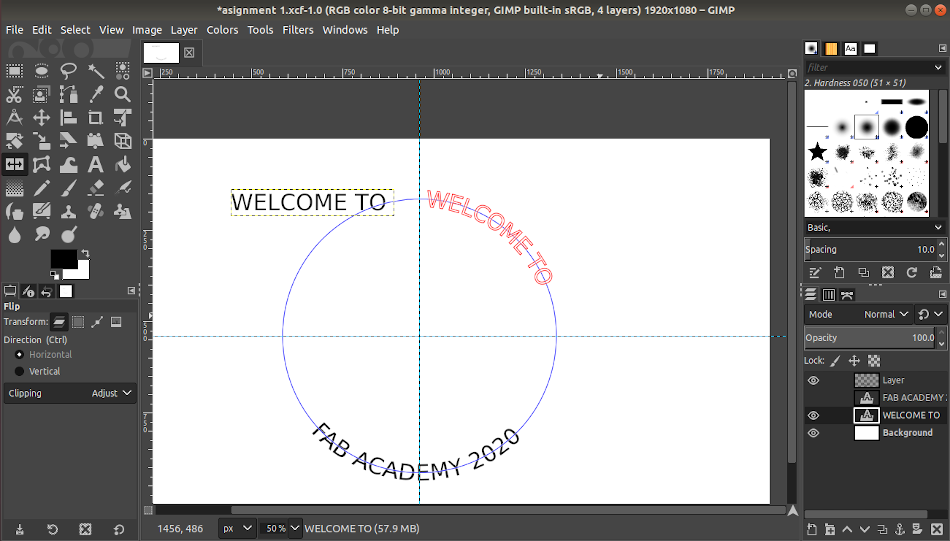Delete the selected layer
The width and height of the screenshot is (950, 541).
point(935,529)
